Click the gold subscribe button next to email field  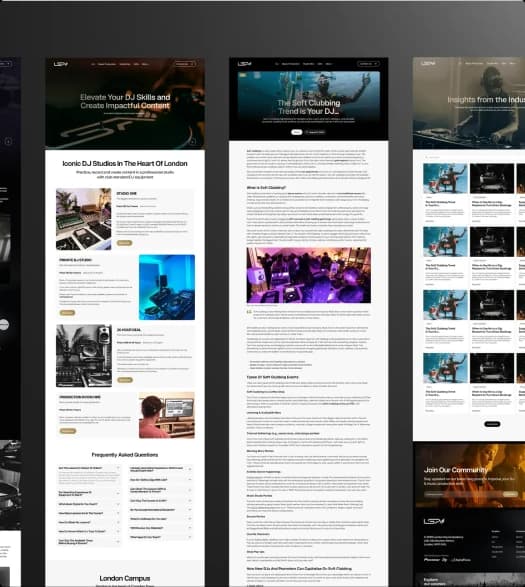[511, 494]
